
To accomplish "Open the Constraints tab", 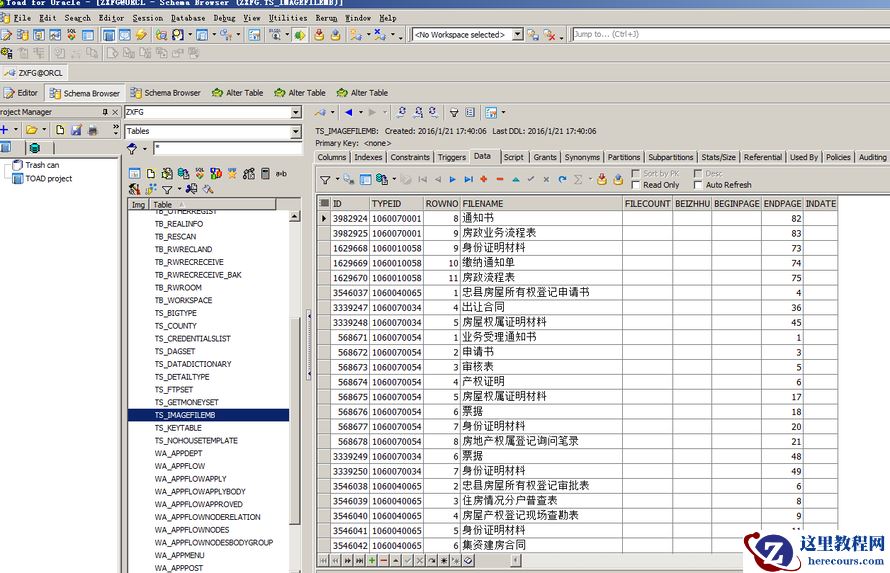I will (x=410, y=157).
